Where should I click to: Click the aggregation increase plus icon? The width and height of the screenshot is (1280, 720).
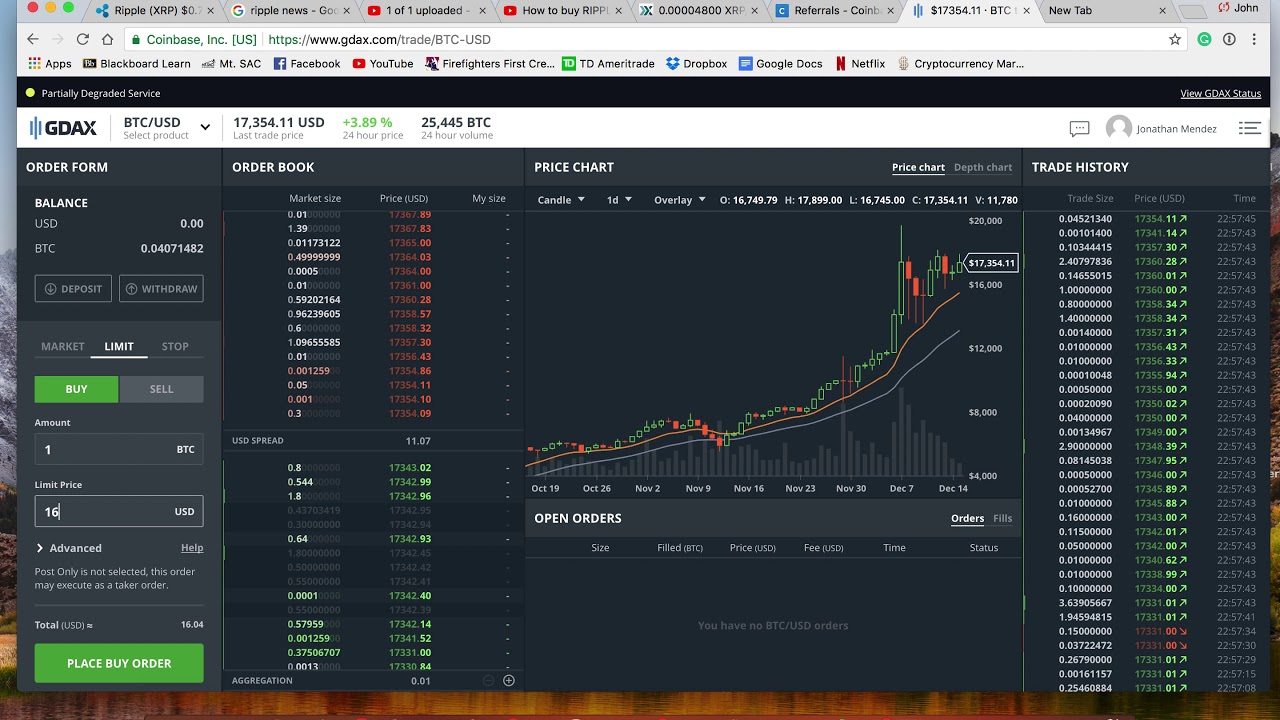(508, 680)
